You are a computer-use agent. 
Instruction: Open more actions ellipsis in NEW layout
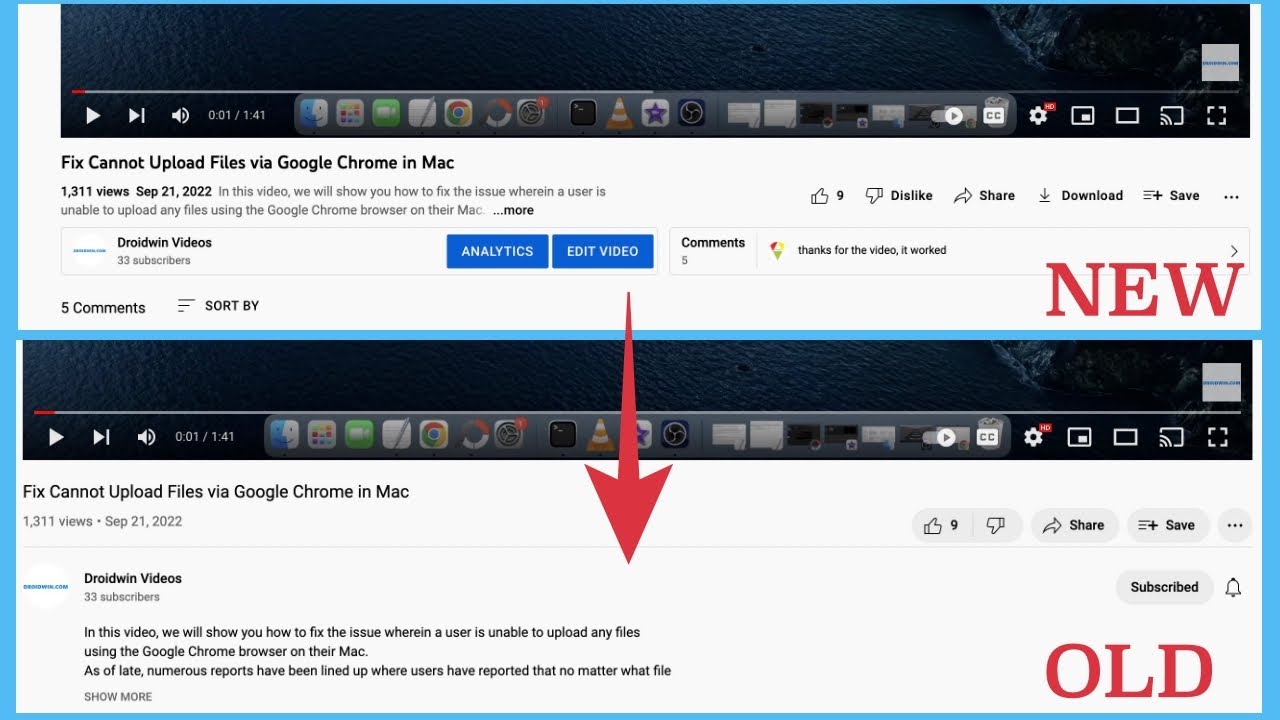coord(1232,197)
